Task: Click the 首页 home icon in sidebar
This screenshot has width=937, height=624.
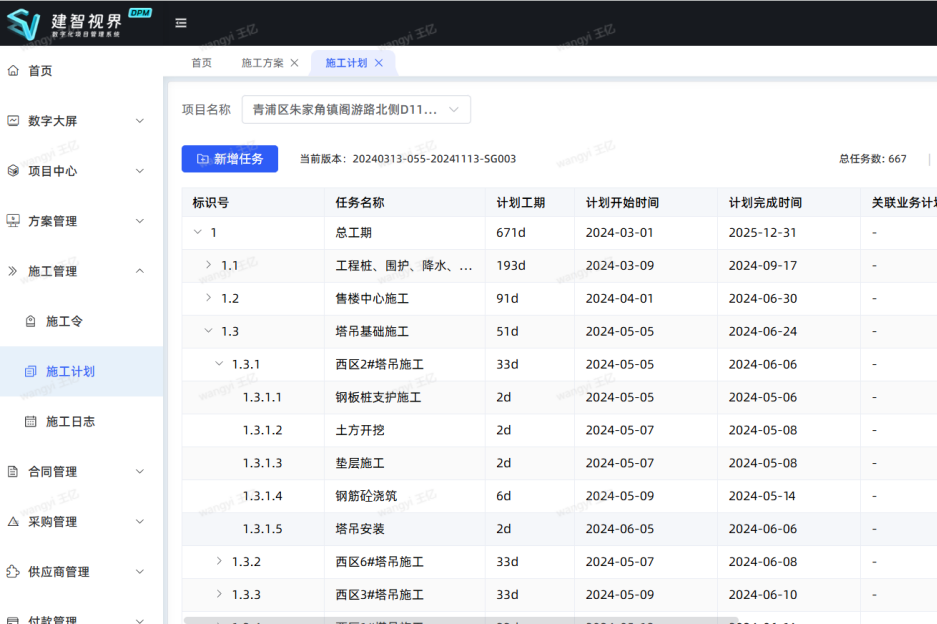Action: click(x=13, y=71)
